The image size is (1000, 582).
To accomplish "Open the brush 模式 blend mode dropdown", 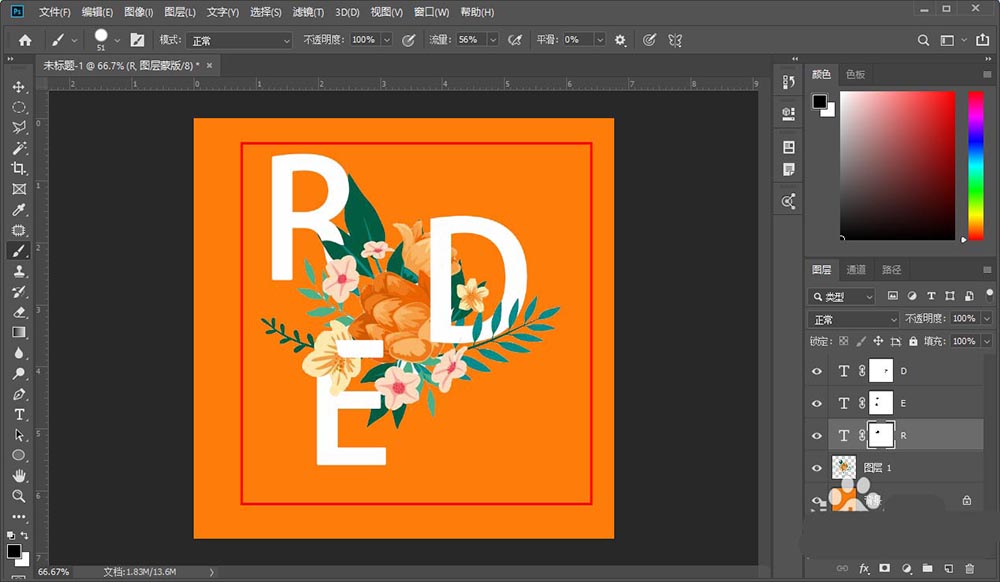I will tap(239, 40).
